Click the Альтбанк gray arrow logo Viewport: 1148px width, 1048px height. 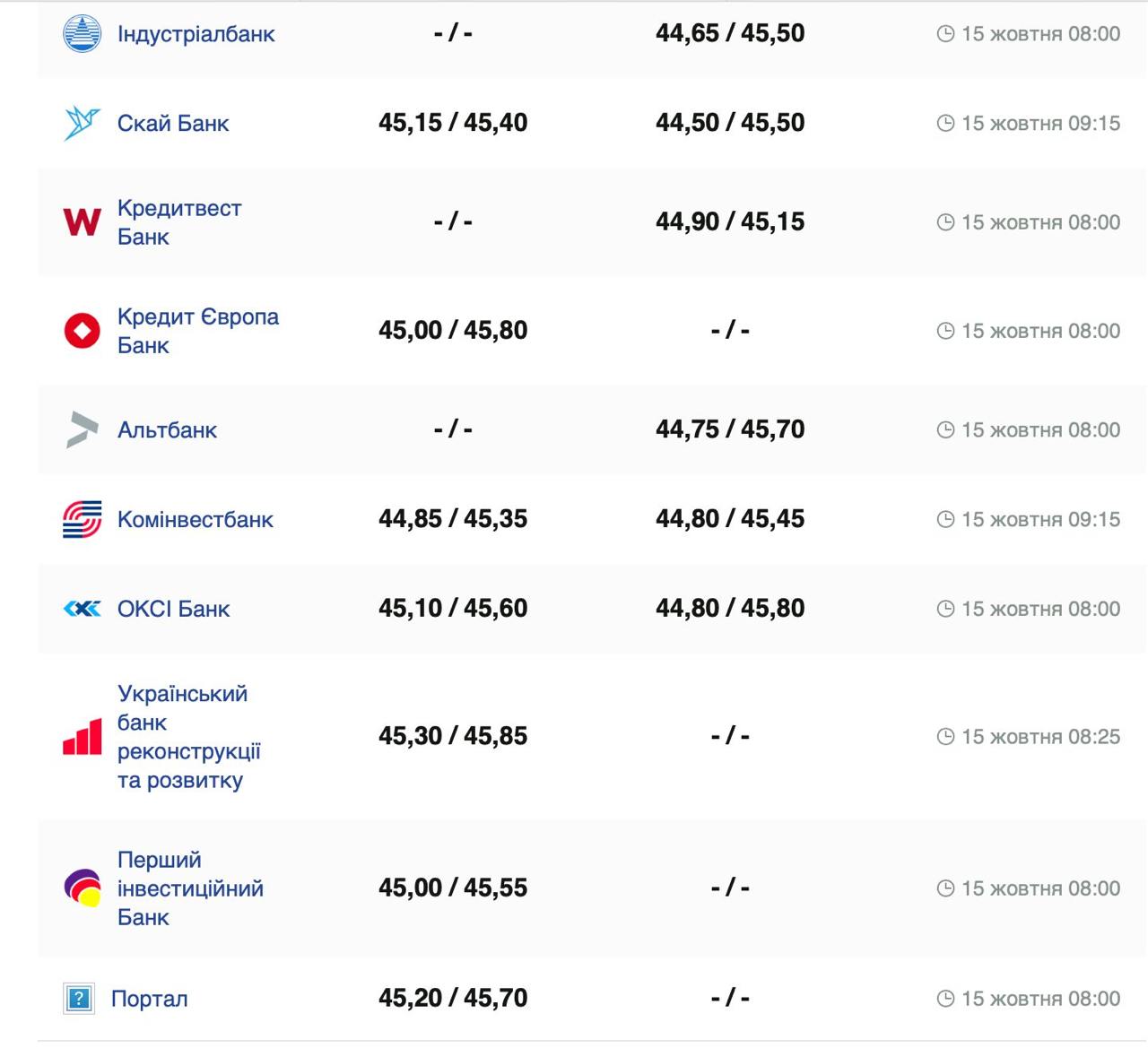coord(82,429)
